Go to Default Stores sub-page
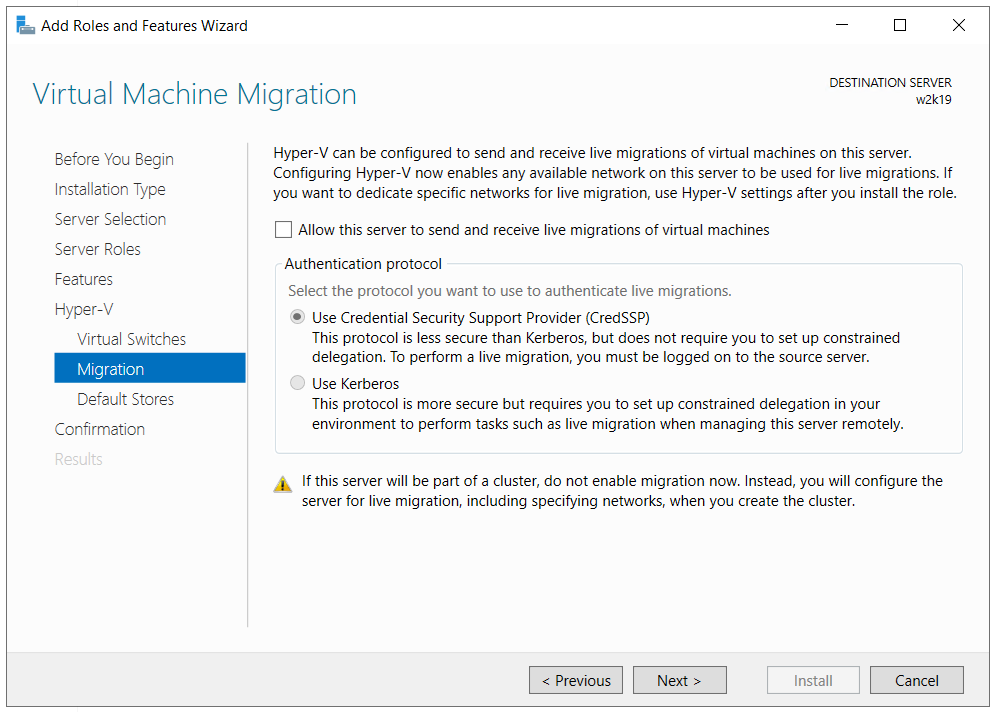 [x=125, y=399]
